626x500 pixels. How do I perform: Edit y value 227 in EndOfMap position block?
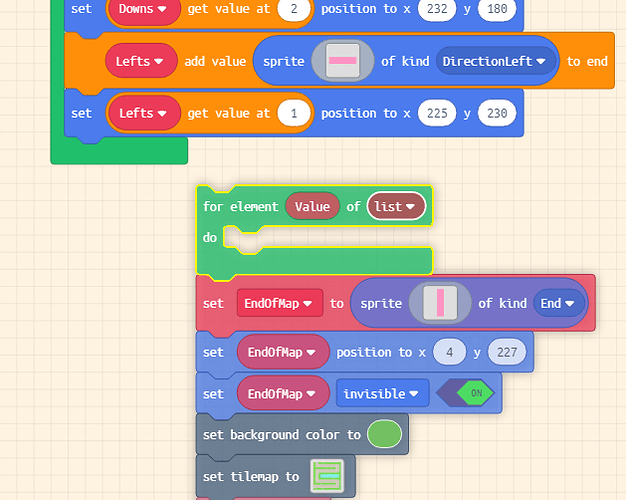(507, 352)
